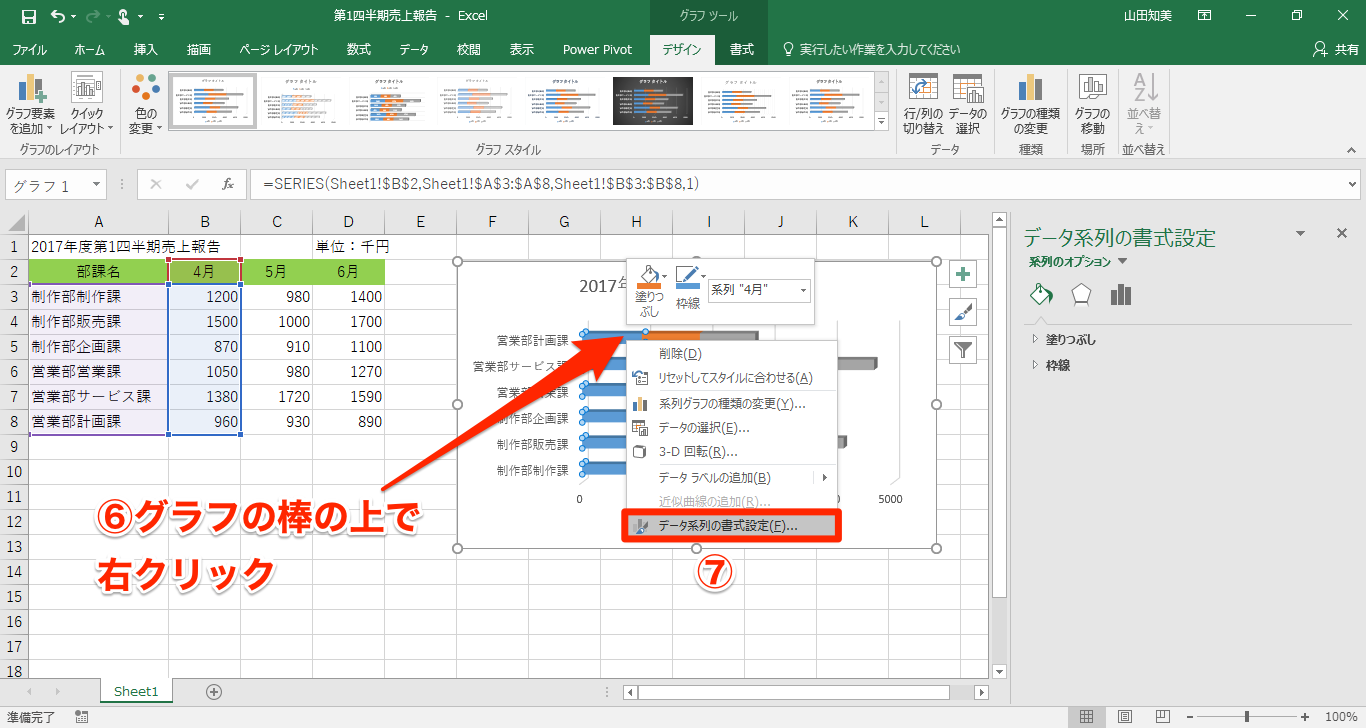Image resolution: width=1366 pixels, height=728 pixels.
Task: Open the Power Pivot tab
Action: pyautogui.click(x=597, y=49)
